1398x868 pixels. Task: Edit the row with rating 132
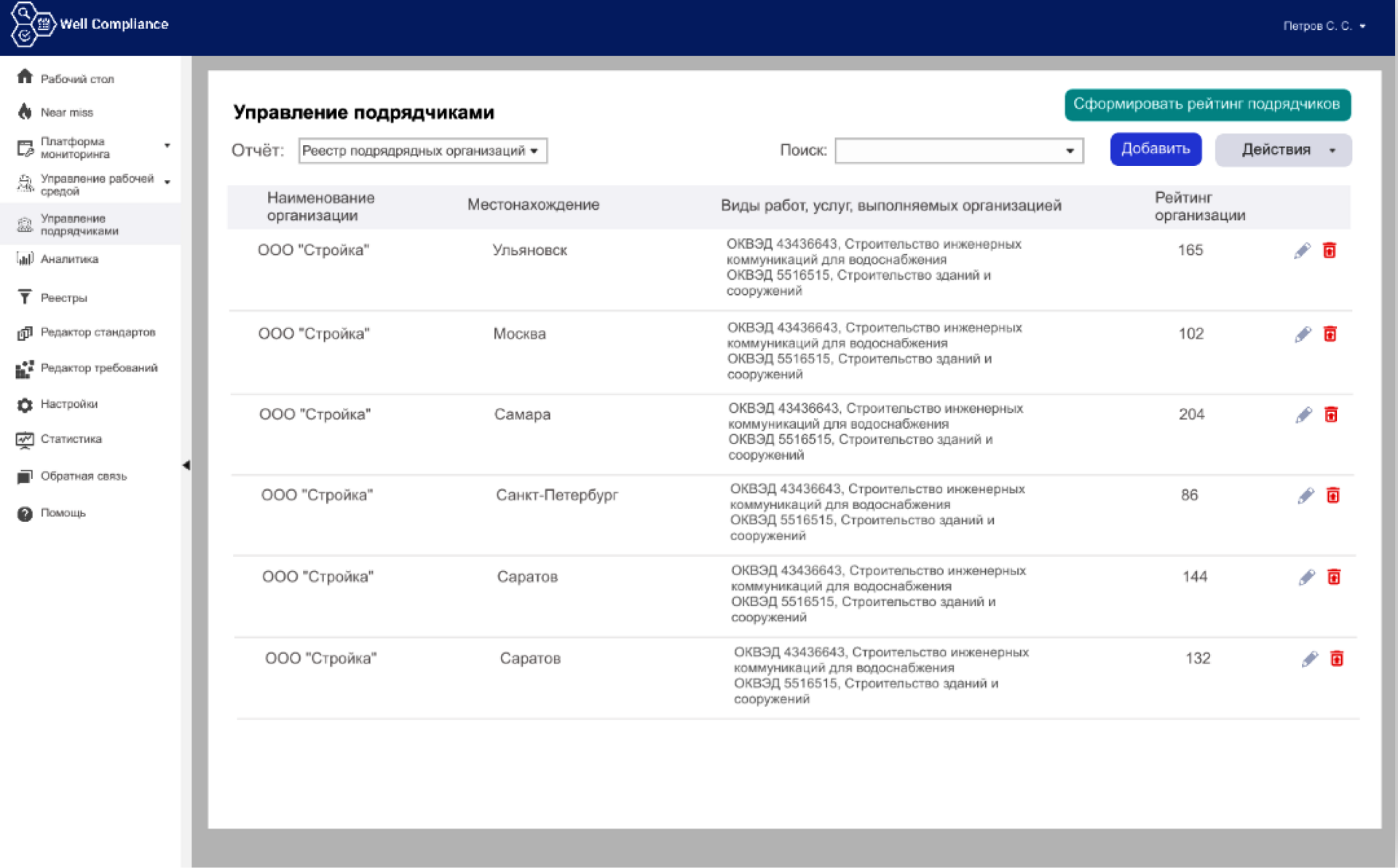tap(1310, 659)
